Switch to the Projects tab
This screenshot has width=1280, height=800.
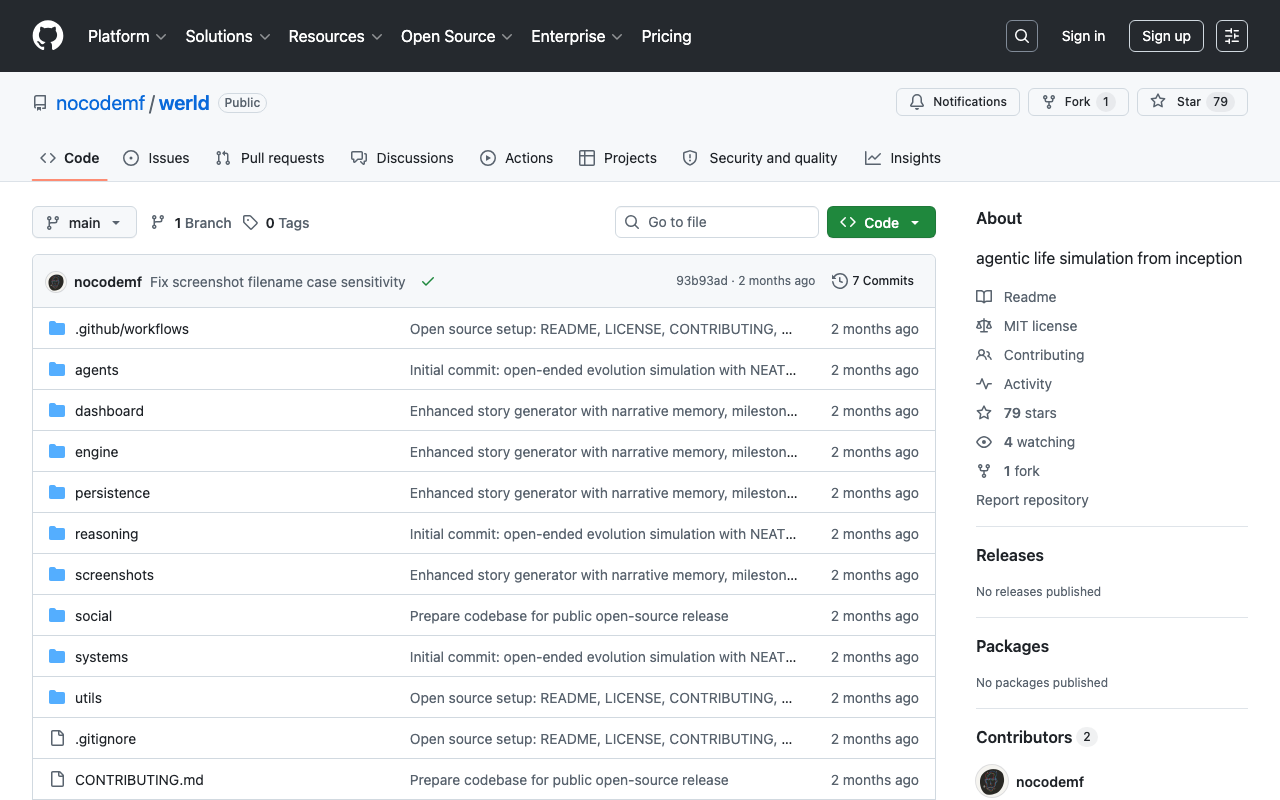pyautogui.click(x=618, y=158)
